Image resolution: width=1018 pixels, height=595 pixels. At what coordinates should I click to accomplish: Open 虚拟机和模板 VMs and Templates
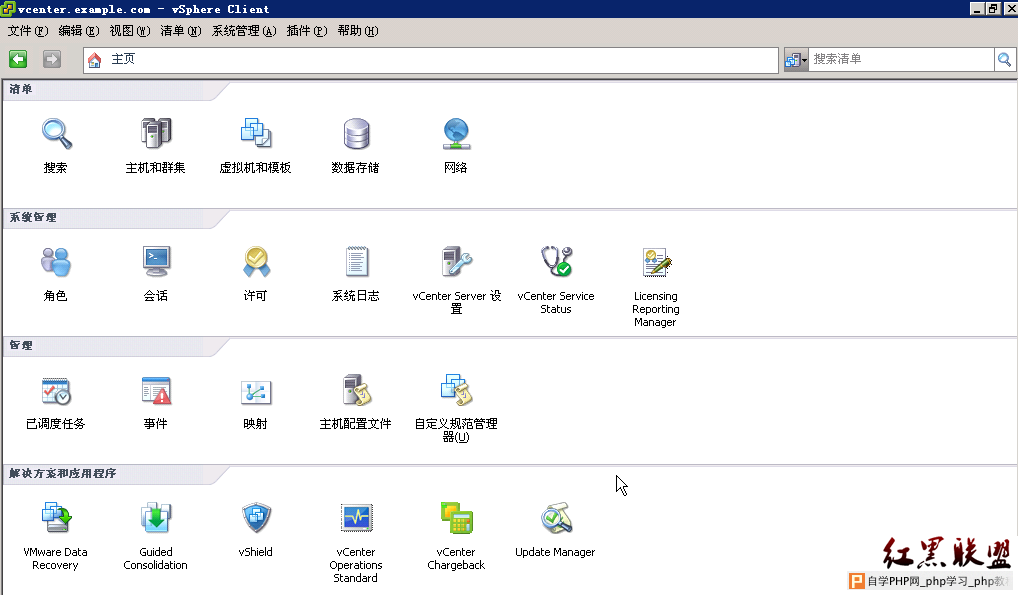[256, 133]
